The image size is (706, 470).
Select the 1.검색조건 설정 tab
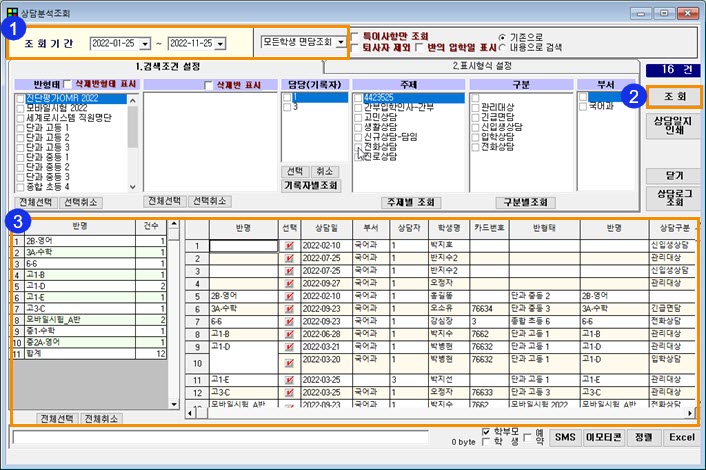click(167, 67)
